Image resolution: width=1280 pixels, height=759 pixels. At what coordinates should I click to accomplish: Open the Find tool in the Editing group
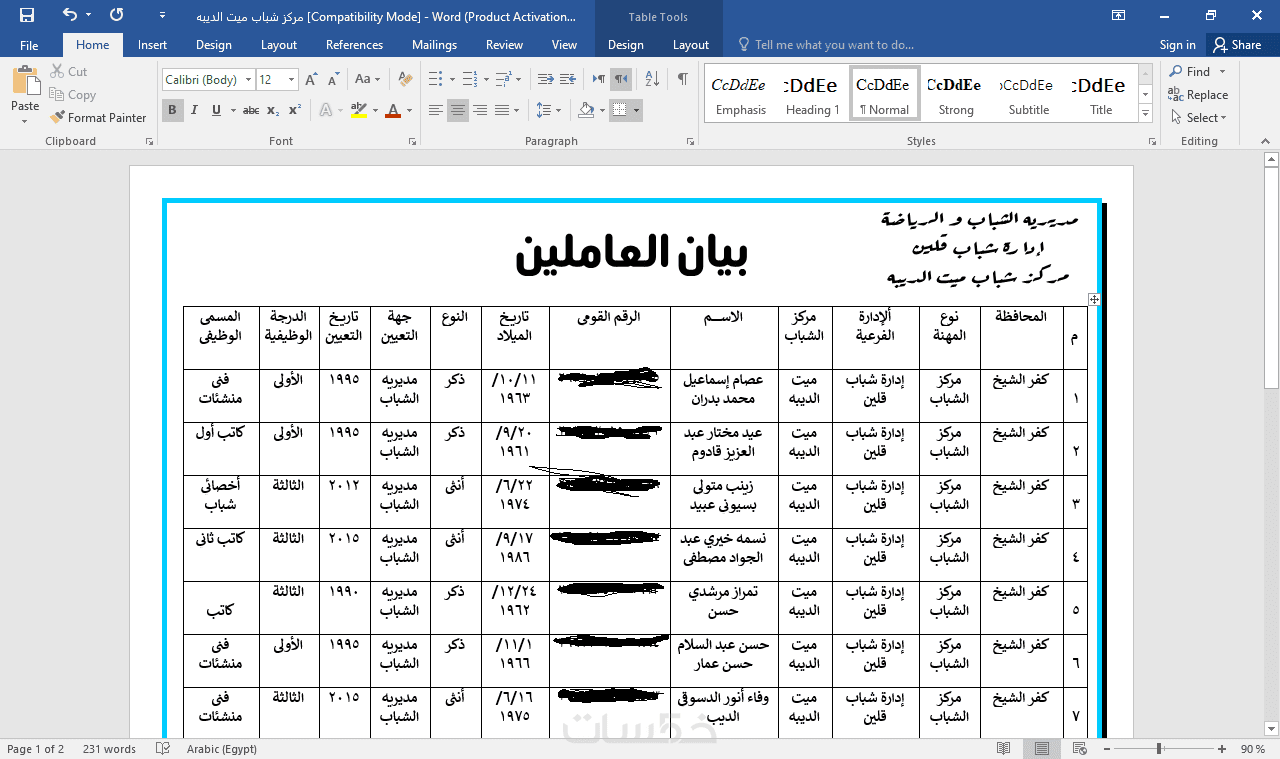coord(1189,72)
